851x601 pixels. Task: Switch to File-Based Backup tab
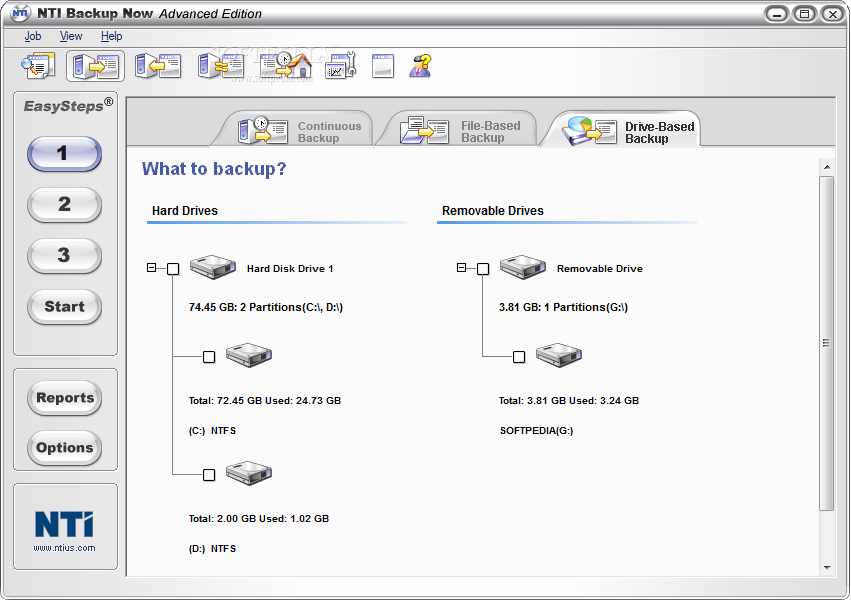pos(456,129)
